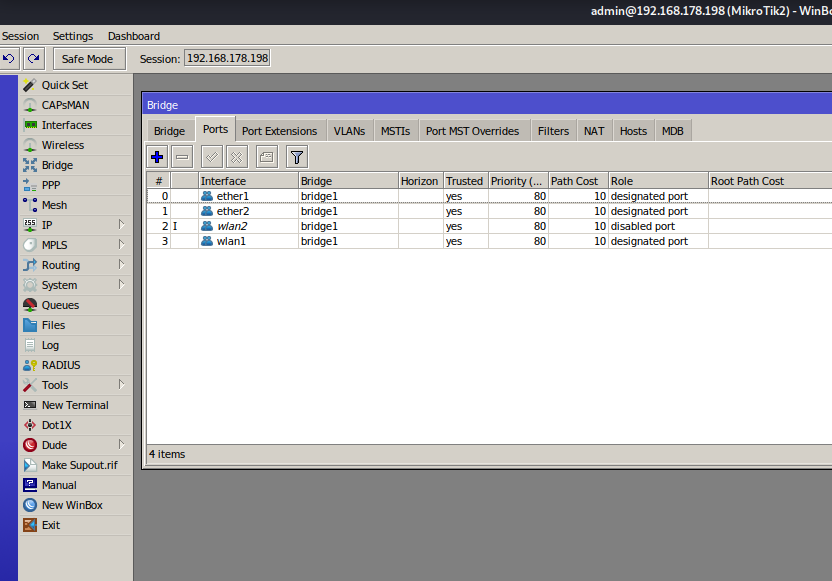Click Exit in the sidebar
The width and height of the screenshot is (832, 581).
click(x=75, y=525)
